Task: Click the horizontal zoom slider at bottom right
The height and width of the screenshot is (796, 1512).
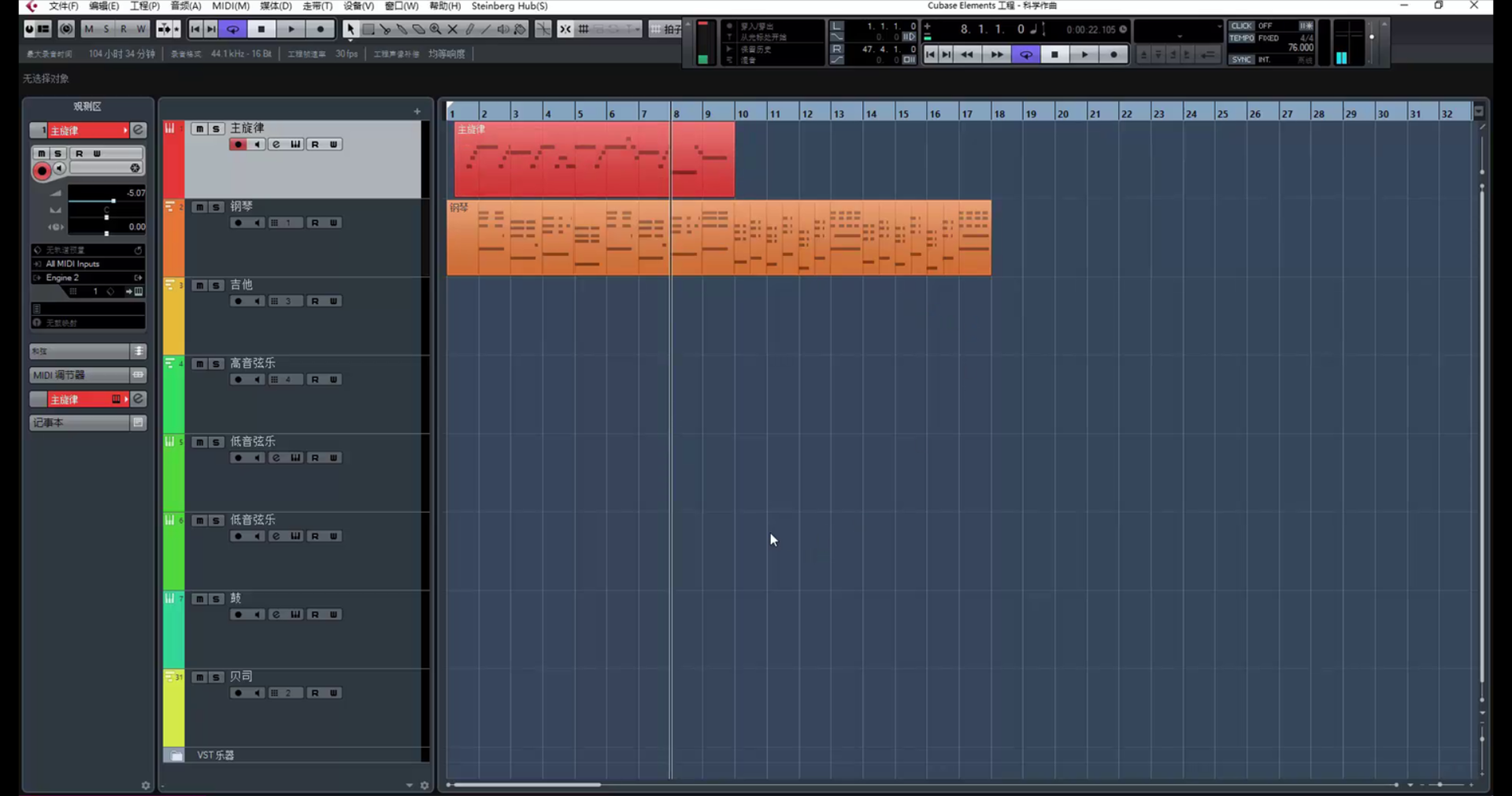Action: [x=1440, y=785]
